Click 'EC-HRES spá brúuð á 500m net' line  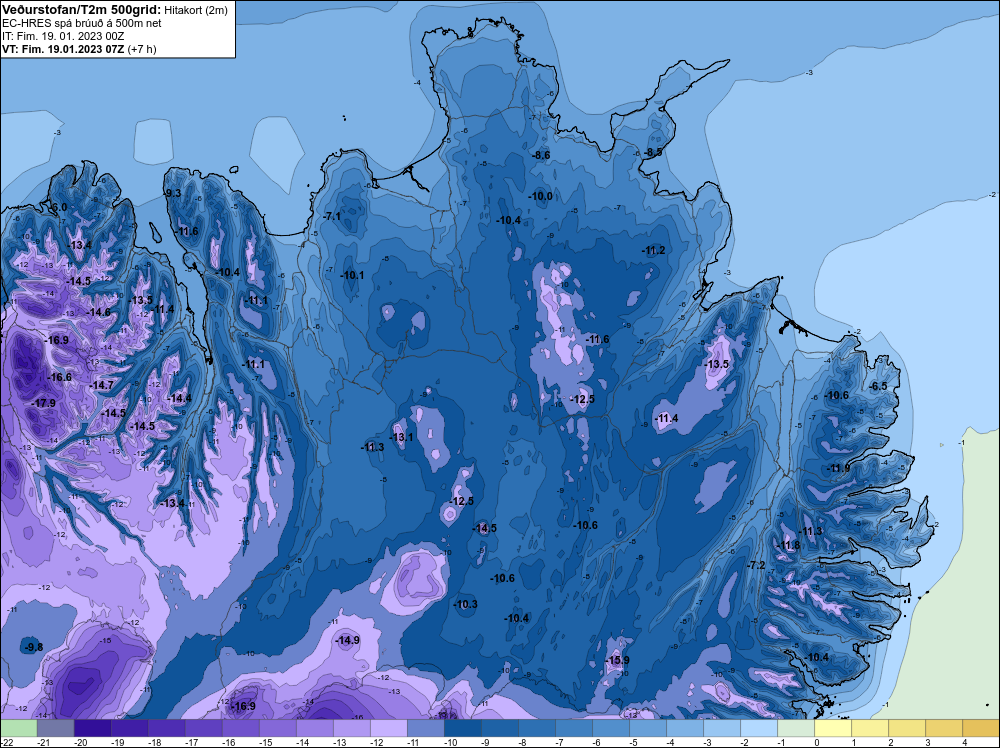point(82,23)
